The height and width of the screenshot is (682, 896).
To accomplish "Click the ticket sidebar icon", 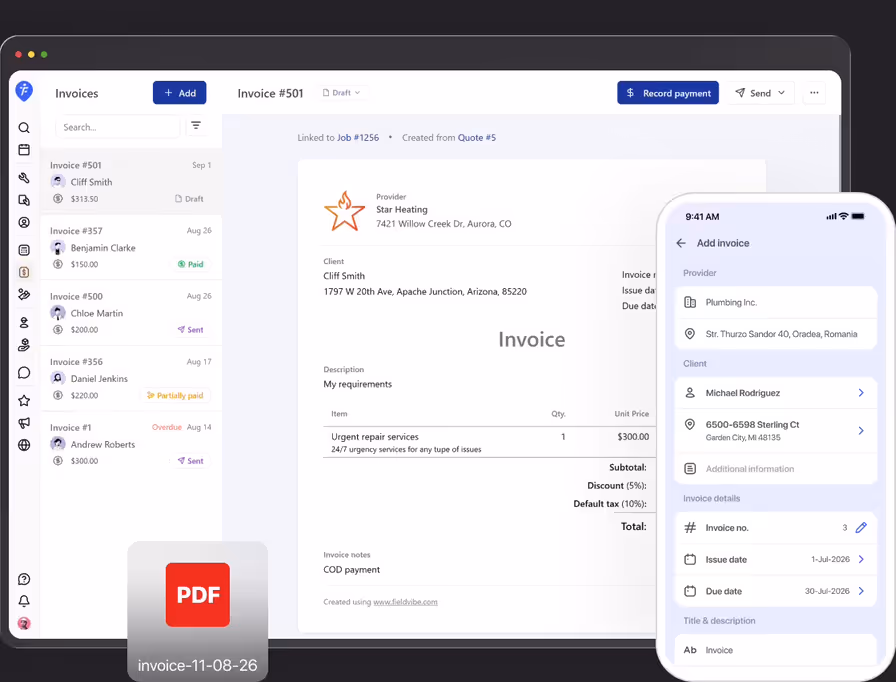I will tap(24, 294).
